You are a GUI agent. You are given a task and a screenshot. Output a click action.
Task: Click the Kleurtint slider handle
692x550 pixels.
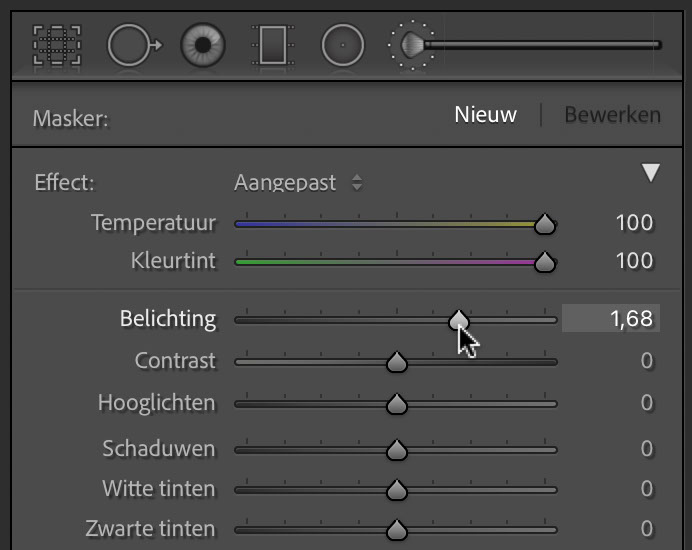[x=545, y=262]
